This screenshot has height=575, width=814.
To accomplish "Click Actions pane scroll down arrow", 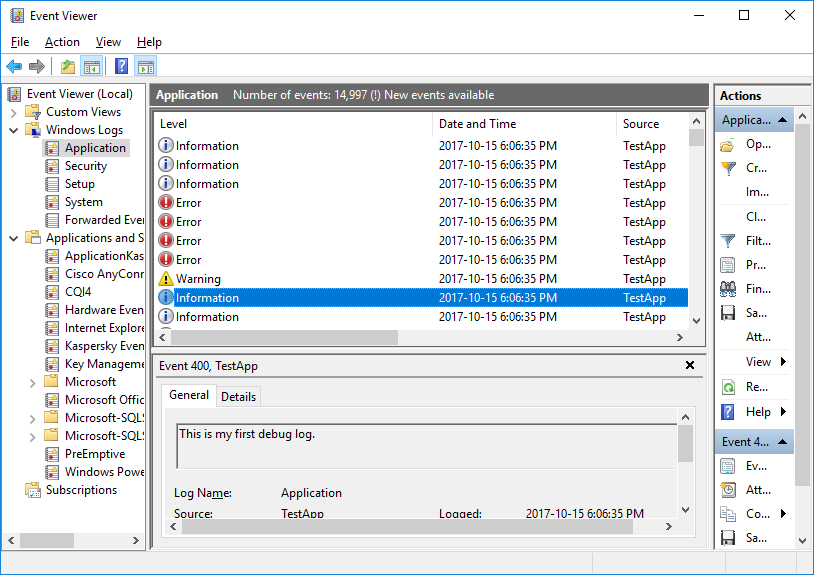I will pos(803,541).
